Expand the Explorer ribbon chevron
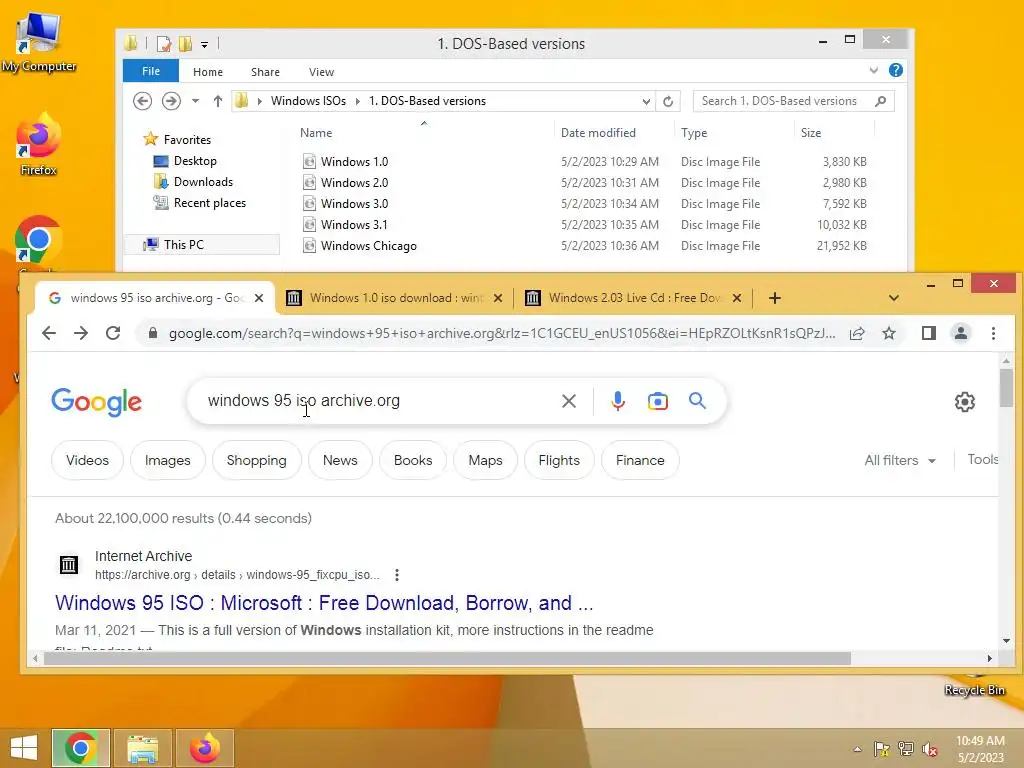 click(873, 70)
